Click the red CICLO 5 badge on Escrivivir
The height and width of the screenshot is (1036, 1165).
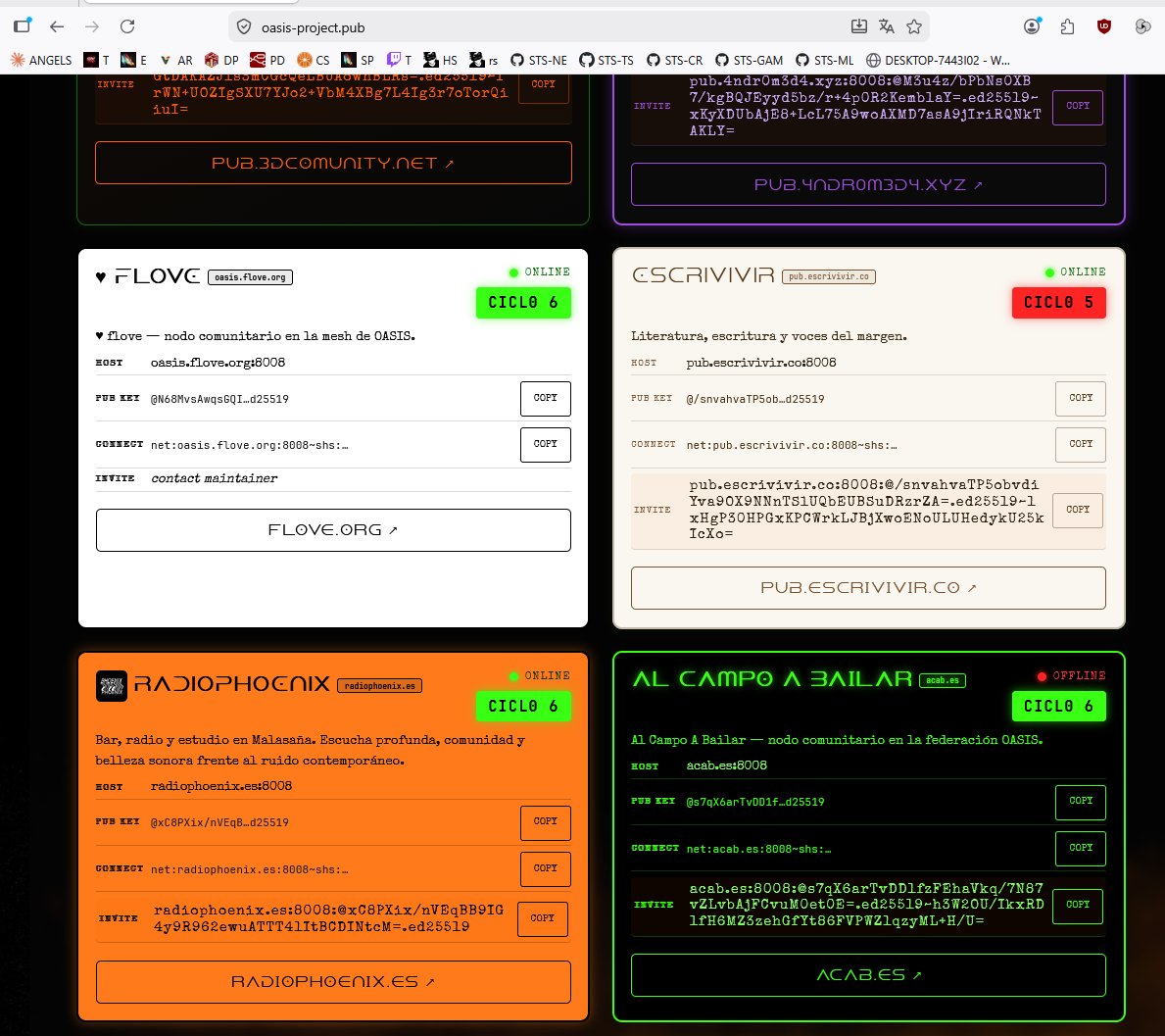pos(1059,303)
